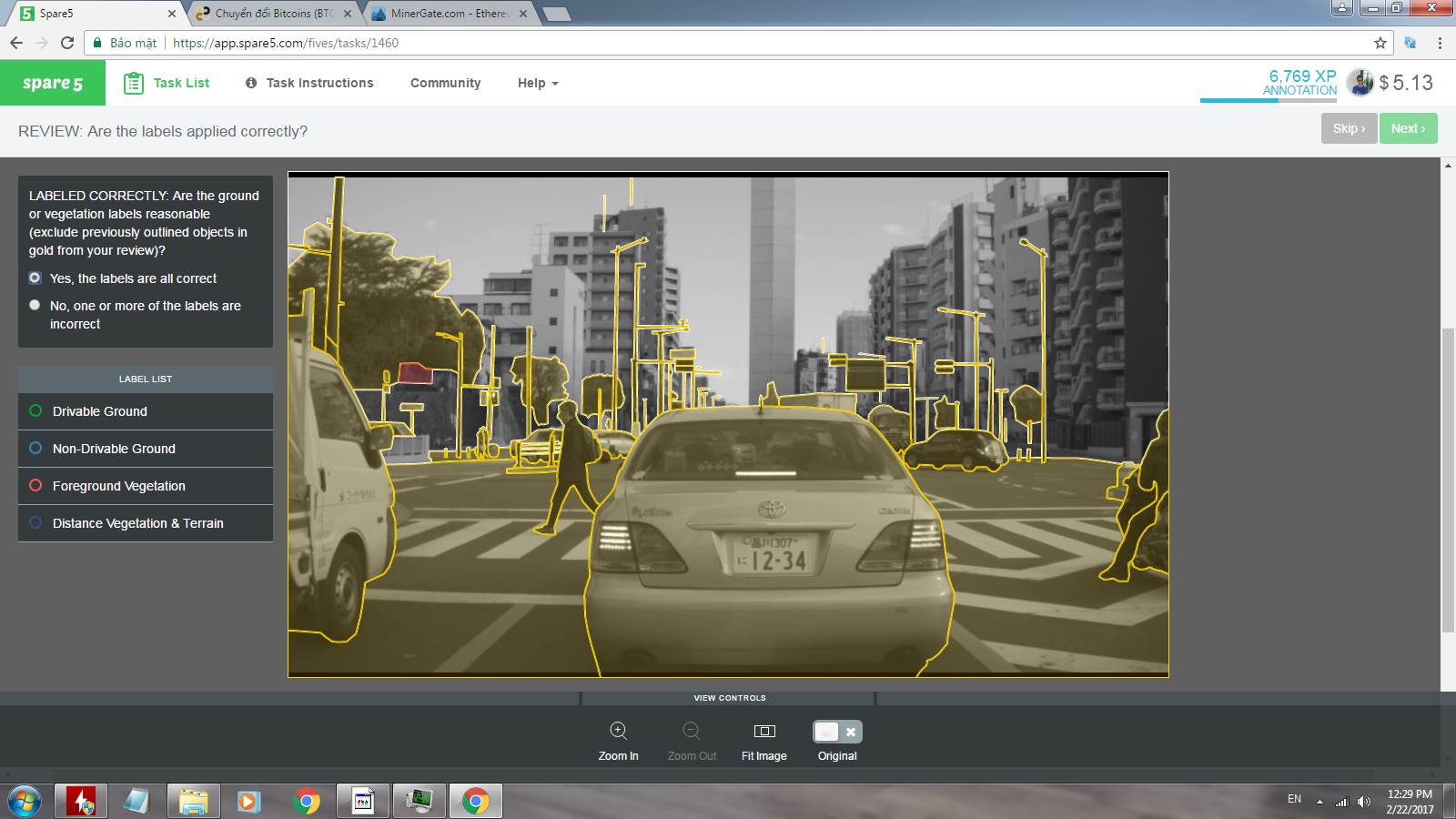Select 'No, one or more labels incorrect'
The image size is (1456, 819).
(35, 306)
